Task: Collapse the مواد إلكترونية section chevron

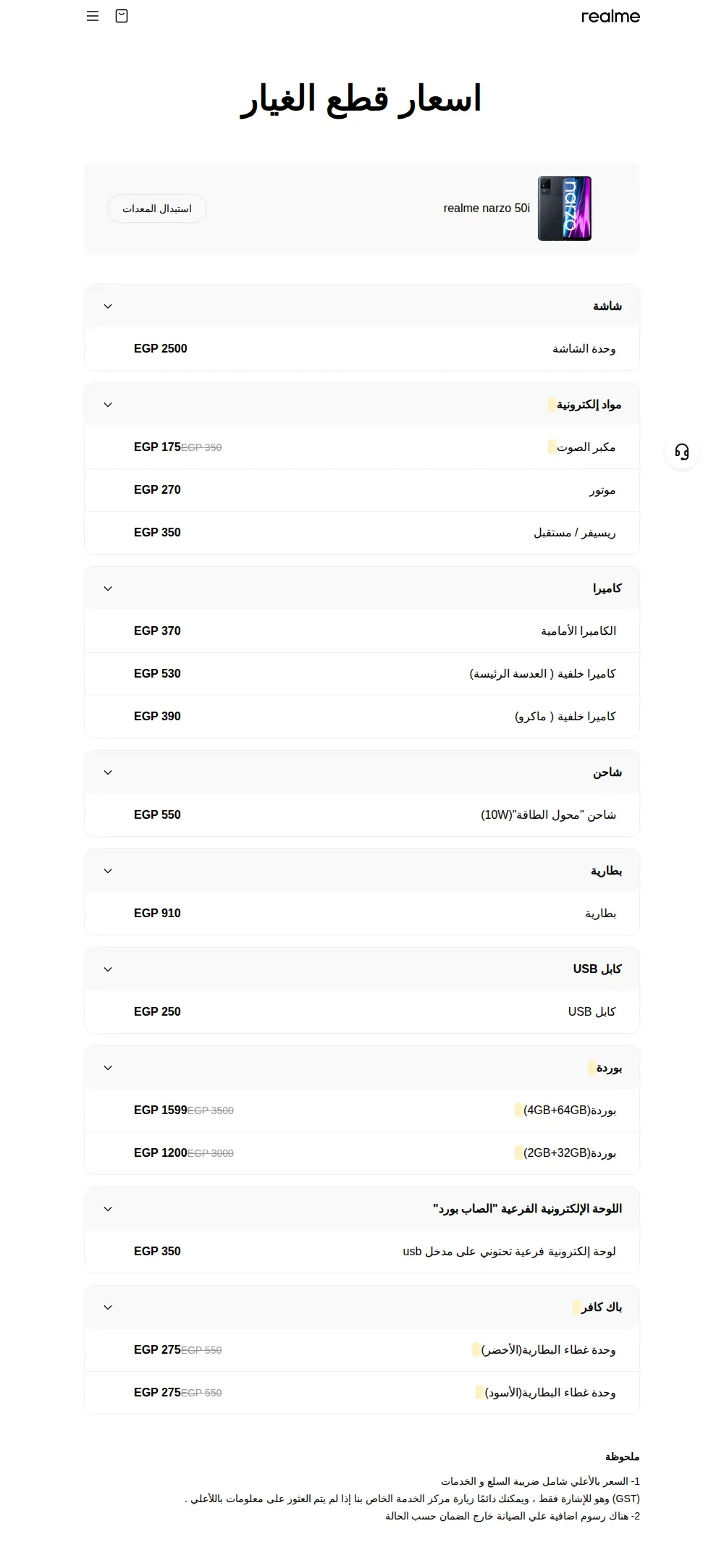Action: tap(108, 405)
